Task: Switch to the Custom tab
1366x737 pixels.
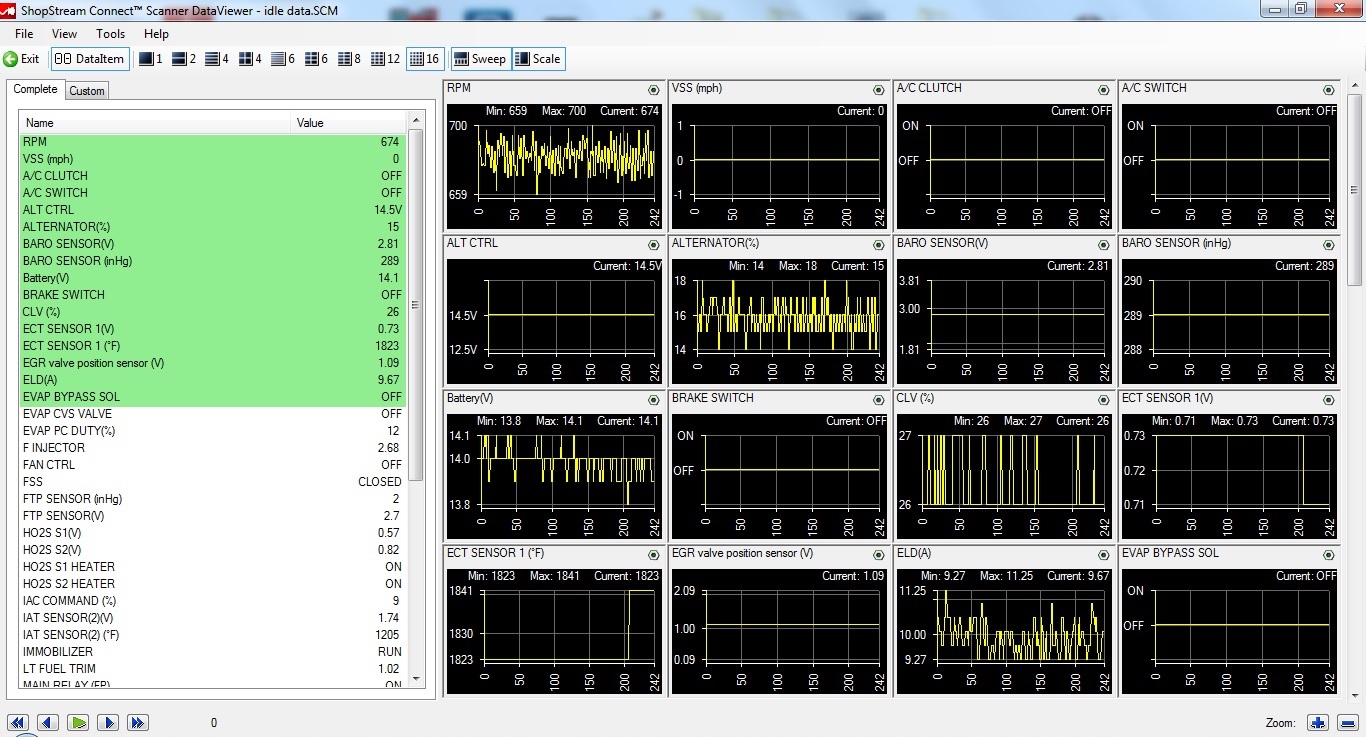Action: coord(87,91)
